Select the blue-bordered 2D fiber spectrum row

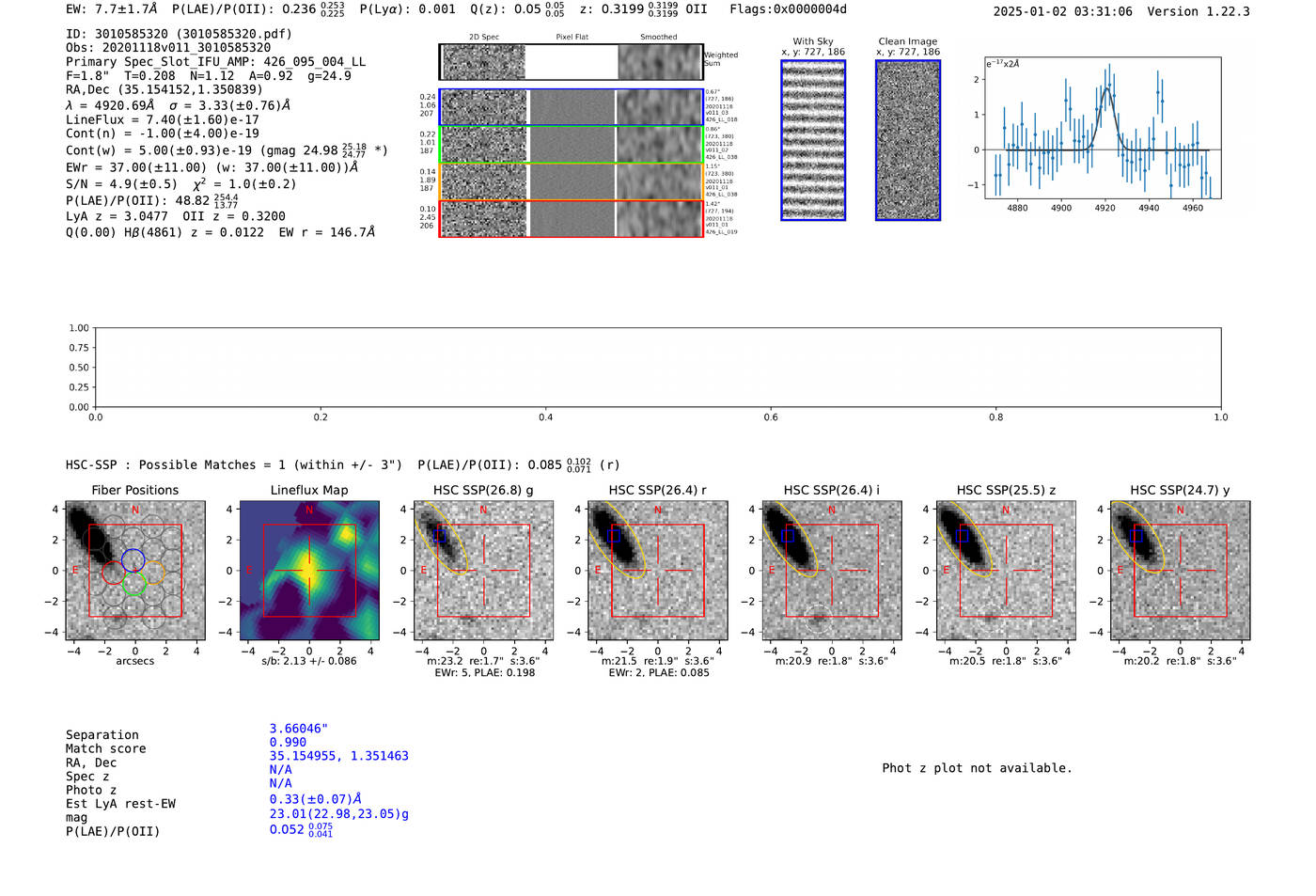click(572, 107)
